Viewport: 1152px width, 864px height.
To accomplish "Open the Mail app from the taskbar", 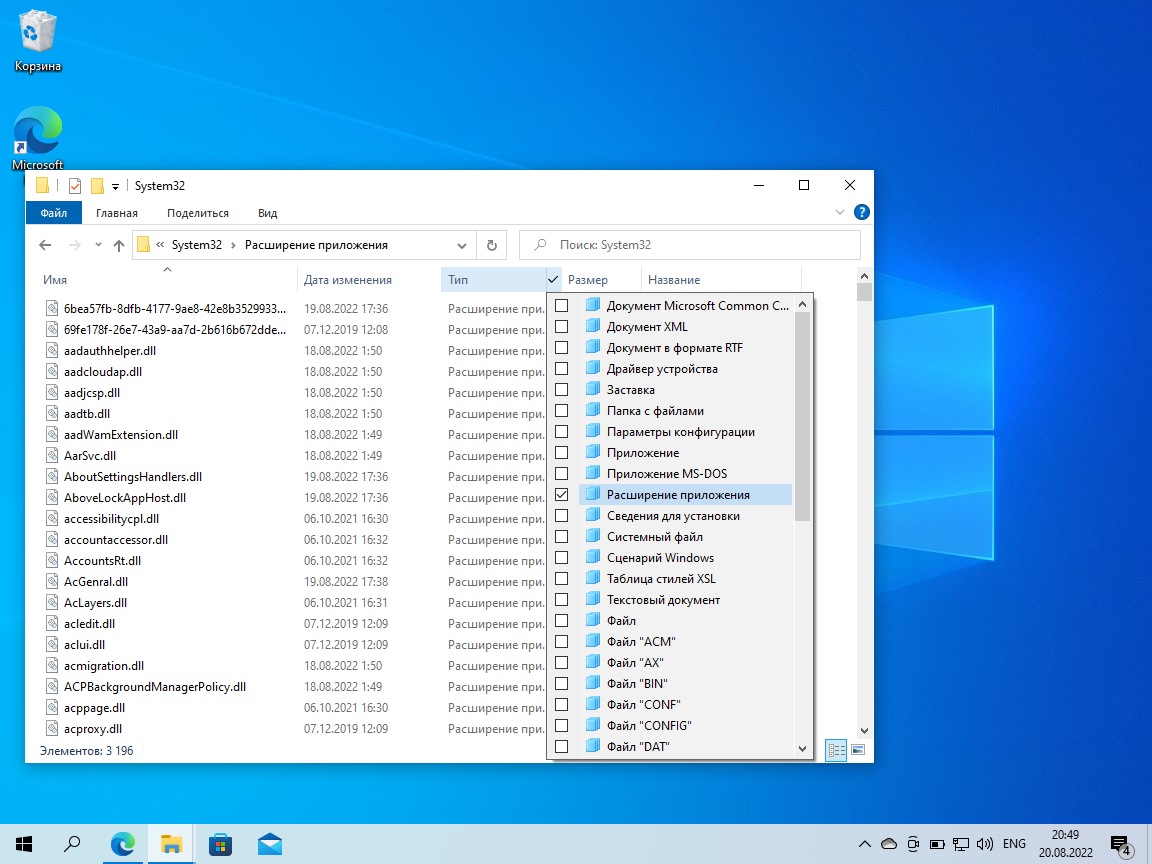I will pos(270,844).
